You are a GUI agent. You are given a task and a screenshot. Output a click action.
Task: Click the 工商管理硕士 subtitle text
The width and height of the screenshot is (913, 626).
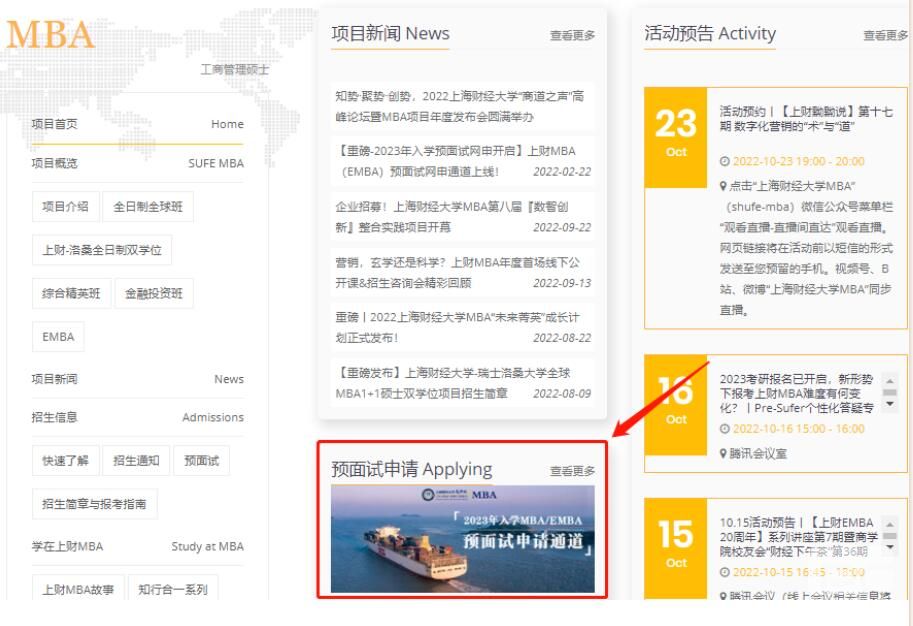235,70
